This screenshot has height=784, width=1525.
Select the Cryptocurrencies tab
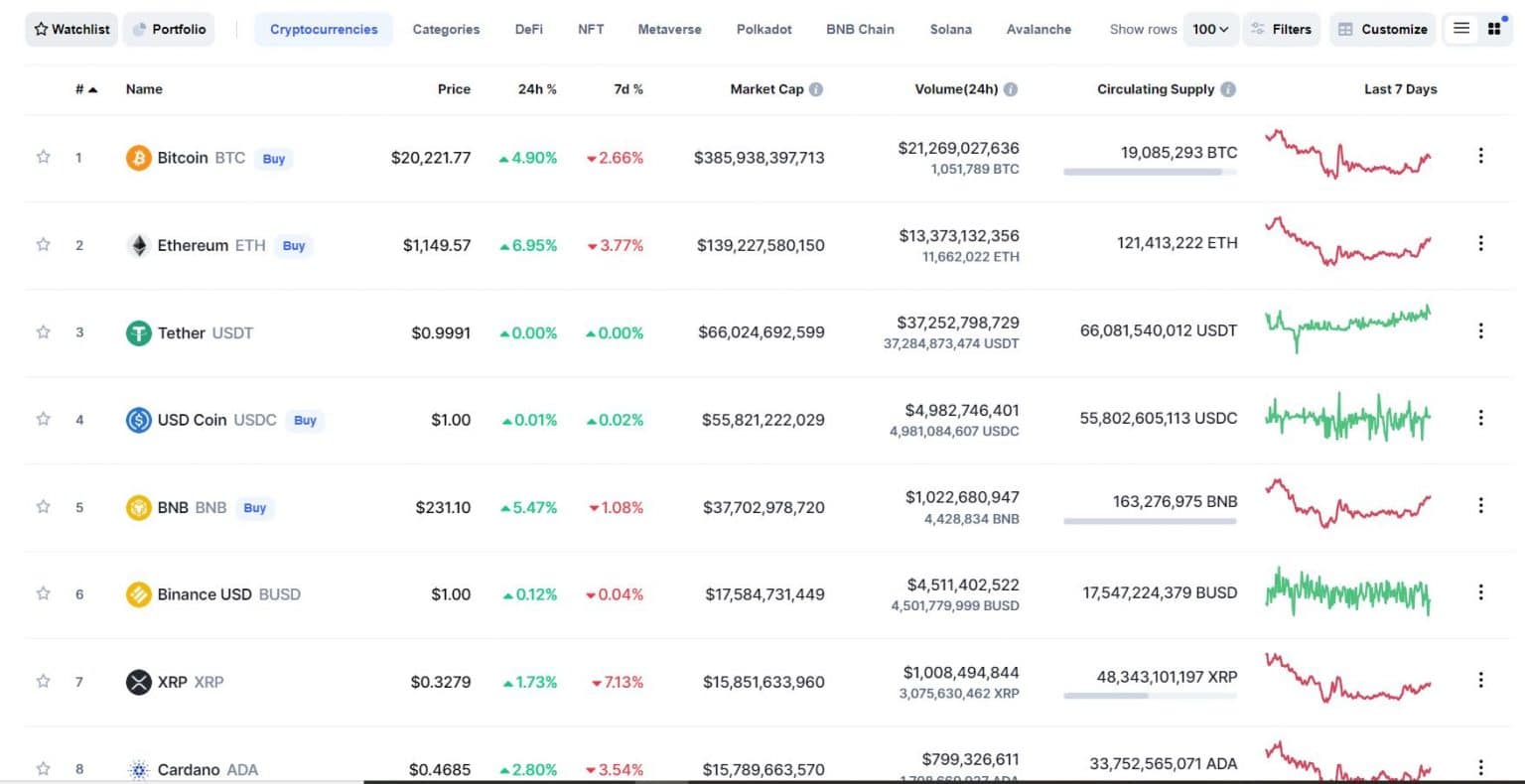click(x=324, y=29)
